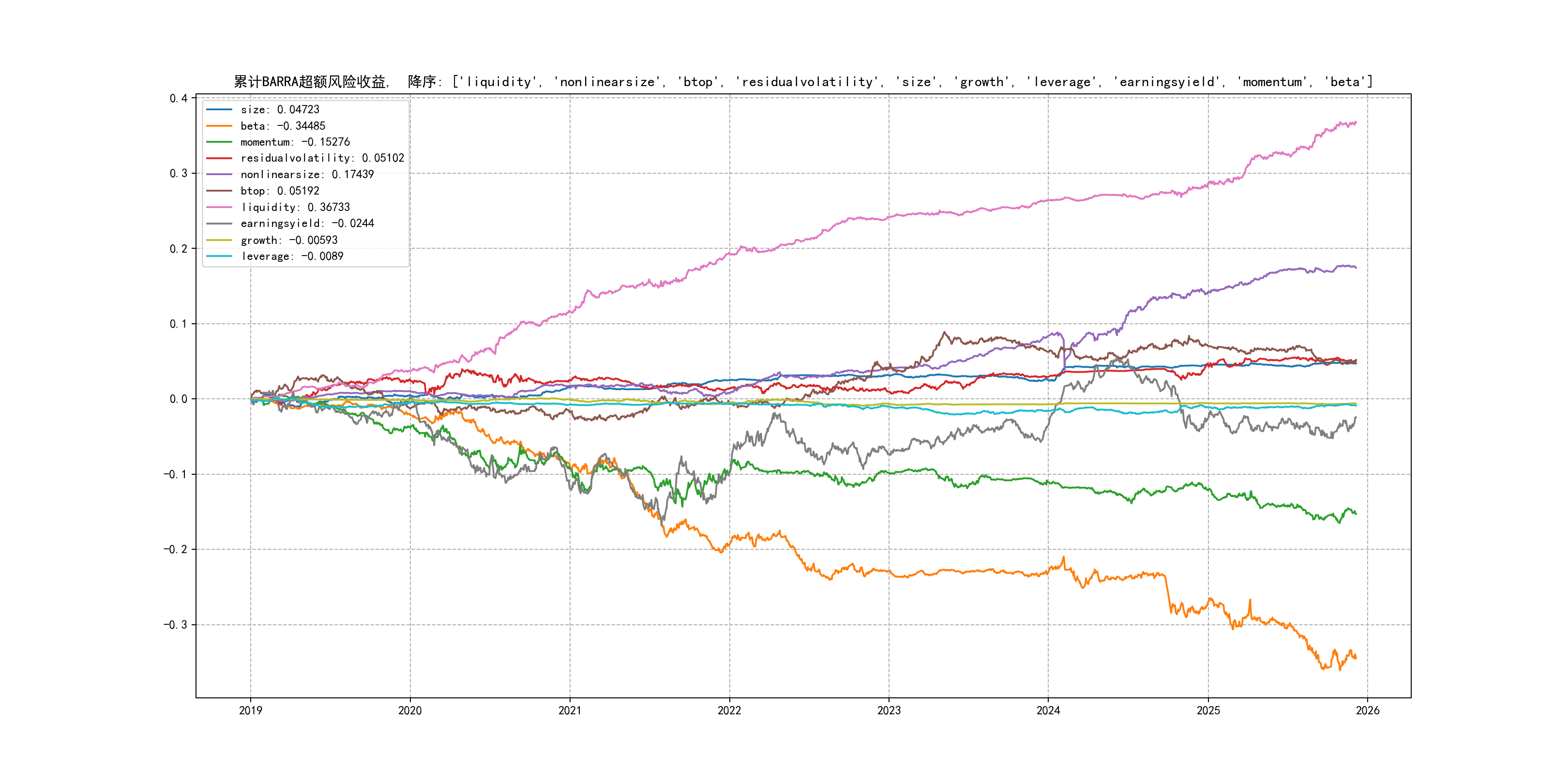The height and width of the screenshot is (784, 1568).
Task: Click the 2022 x-axis tick label
Action: (729, 710)
